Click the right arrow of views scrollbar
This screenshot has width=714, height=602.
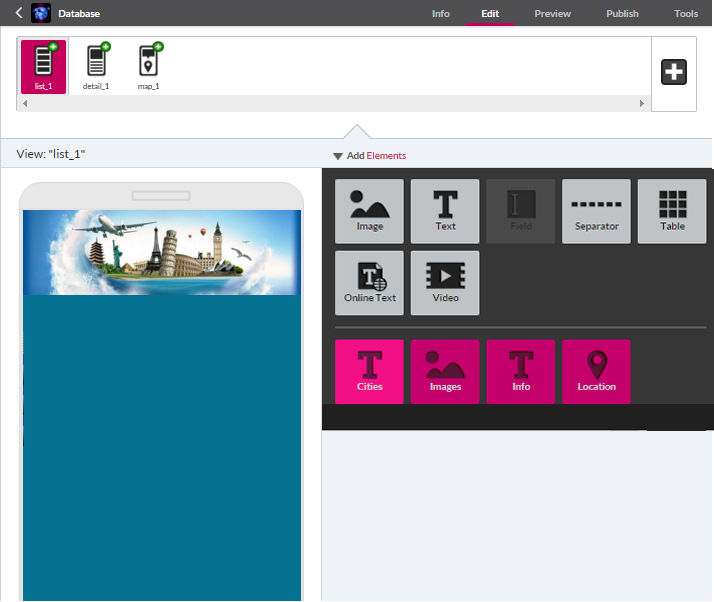click(642, 103)
